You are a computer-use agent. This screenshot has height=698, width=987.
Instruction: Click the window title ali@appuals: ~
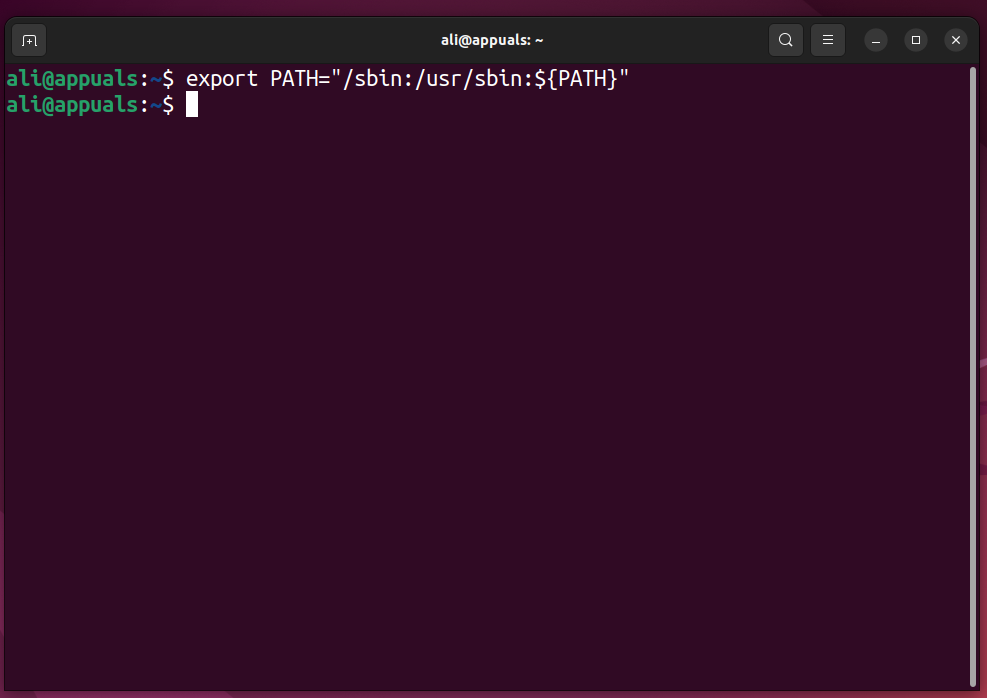click(x=492, y=40)
